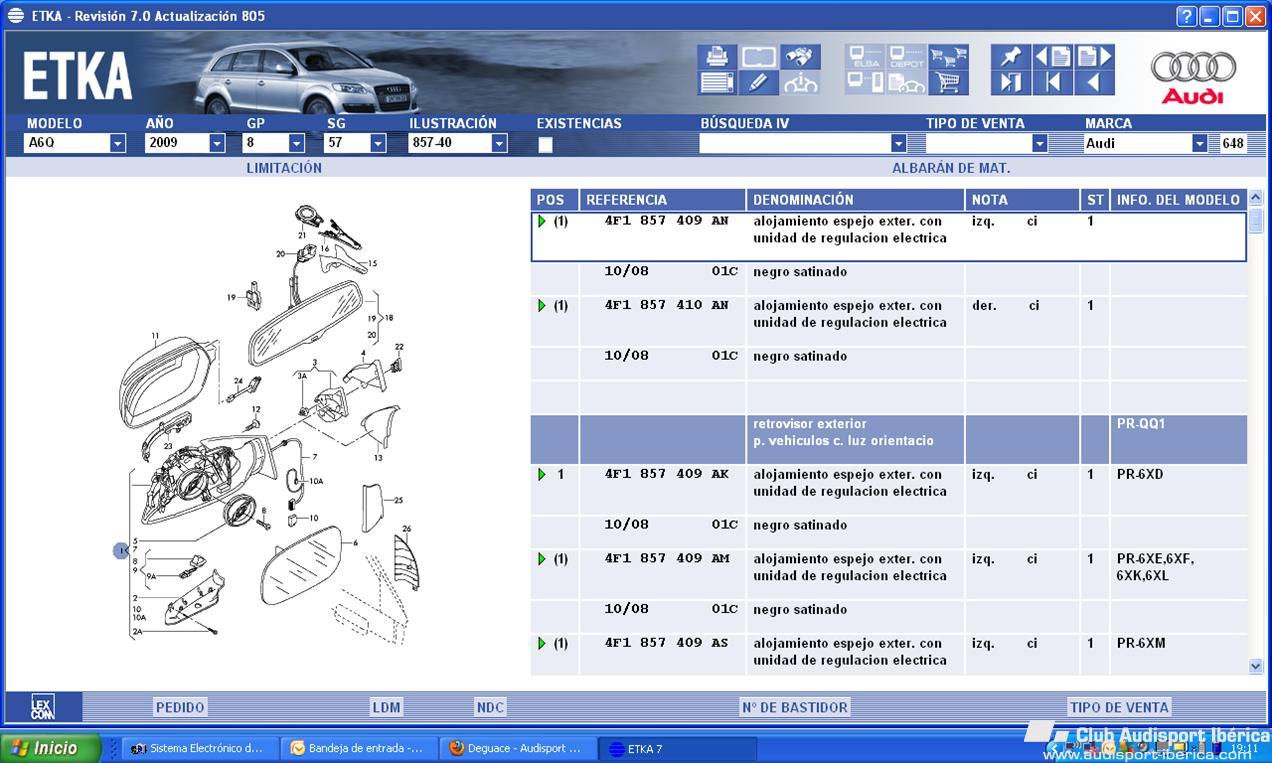Click highlighted position marker 1 in diagram

[x=121, y=550]
